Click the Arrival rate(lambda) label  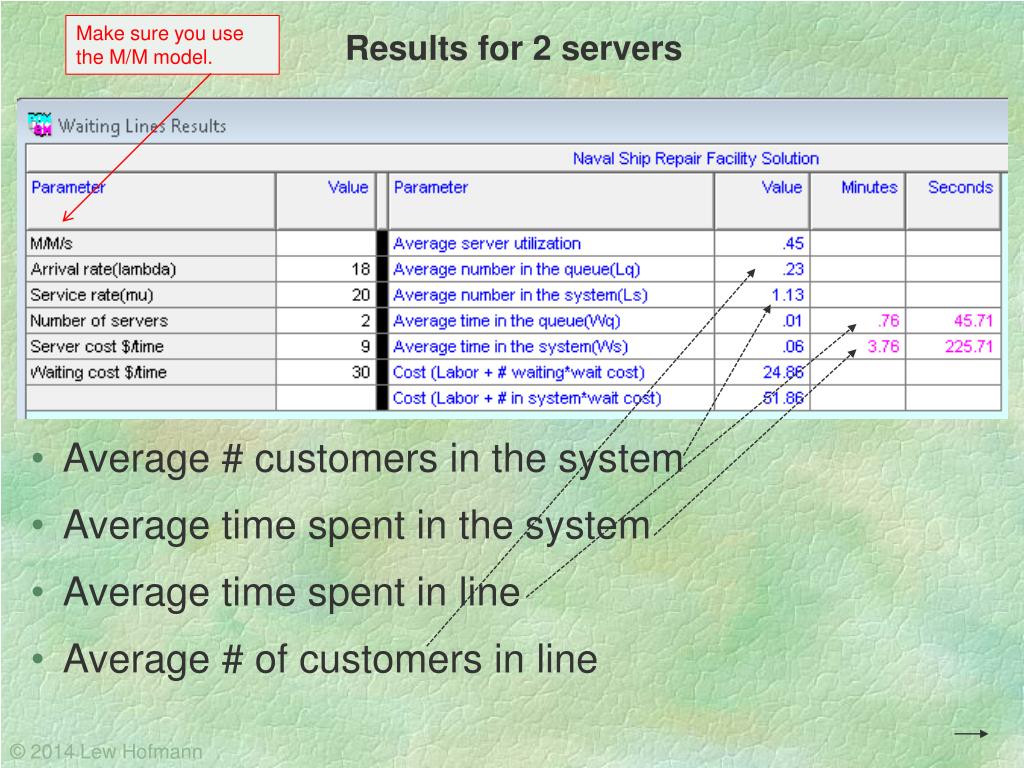(x=103, y=269)
